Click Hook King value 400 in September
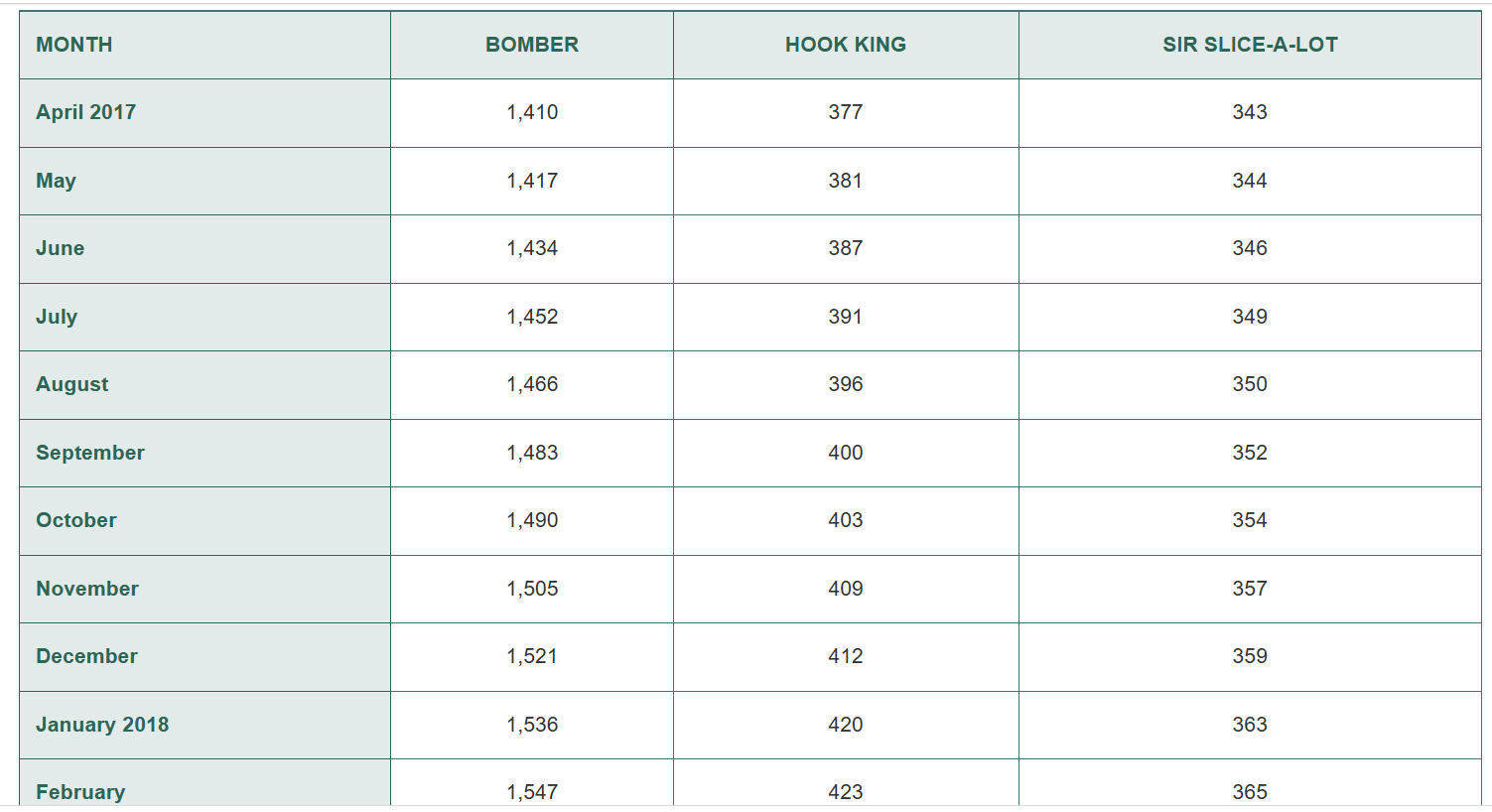Screen dimensions: 1492x812 point(846,453)
